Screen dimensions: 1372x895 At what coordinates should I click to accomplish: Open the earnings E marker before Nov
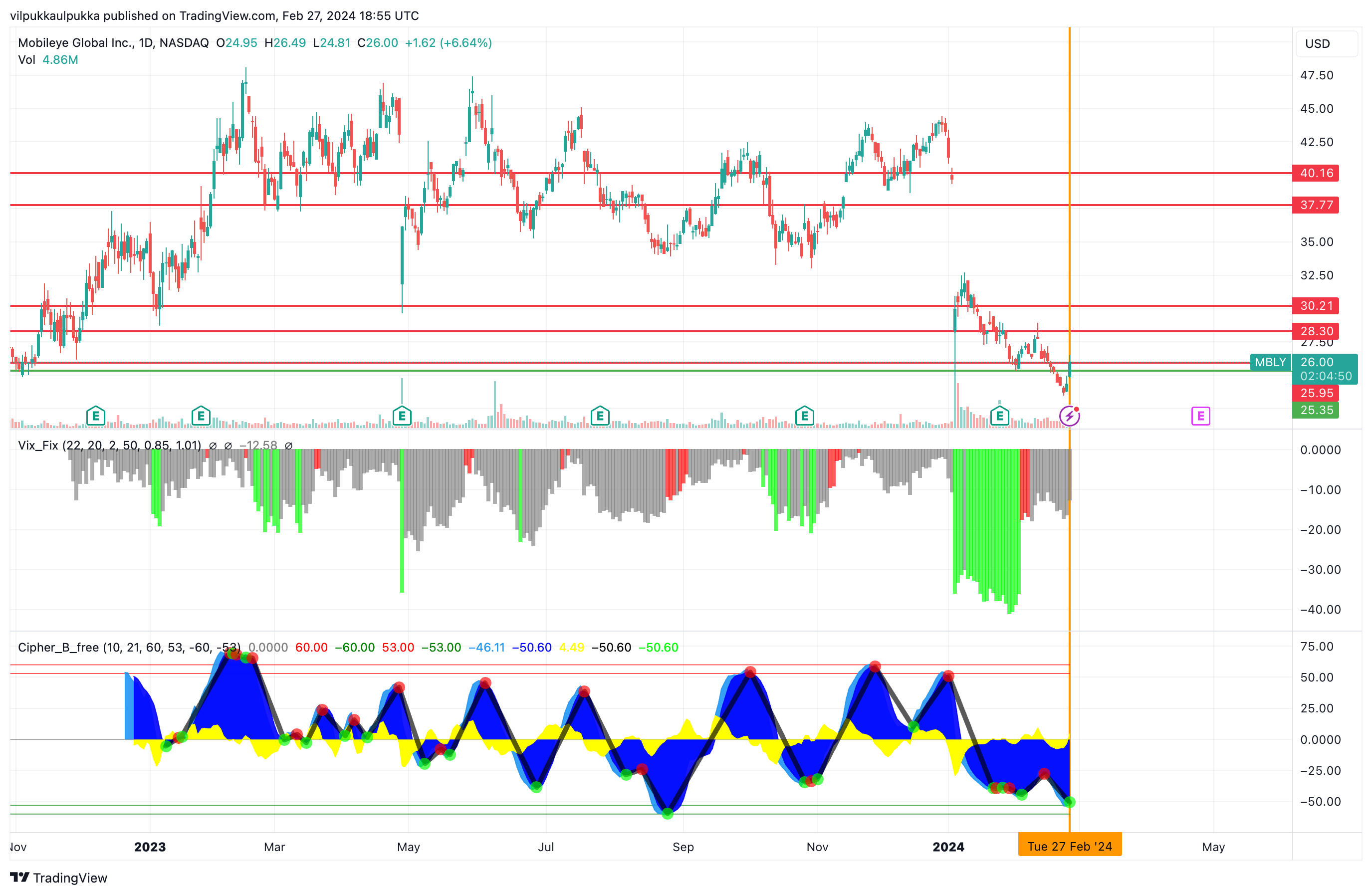[x=804, y=416]
